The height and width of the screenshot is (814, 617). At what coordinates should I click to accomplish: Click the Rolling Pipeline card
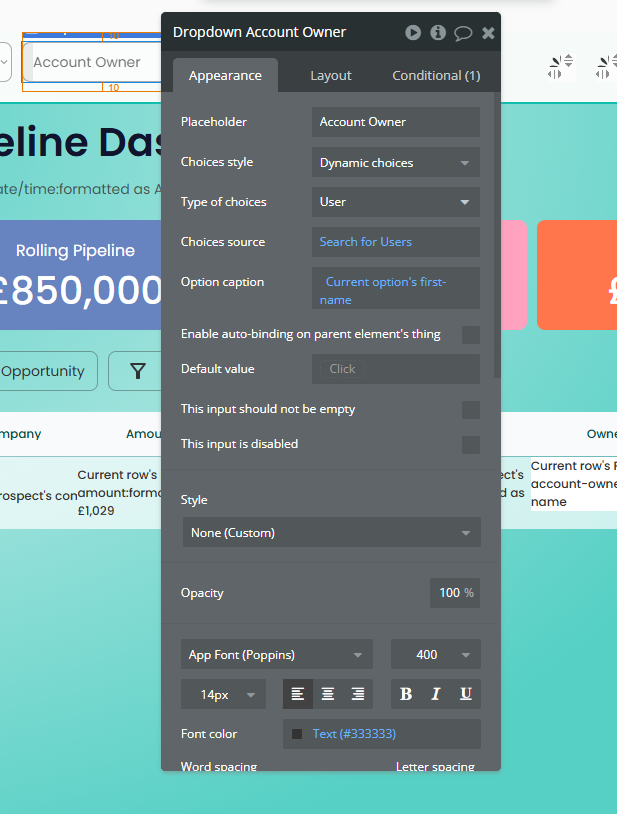(x=80, y=275)
